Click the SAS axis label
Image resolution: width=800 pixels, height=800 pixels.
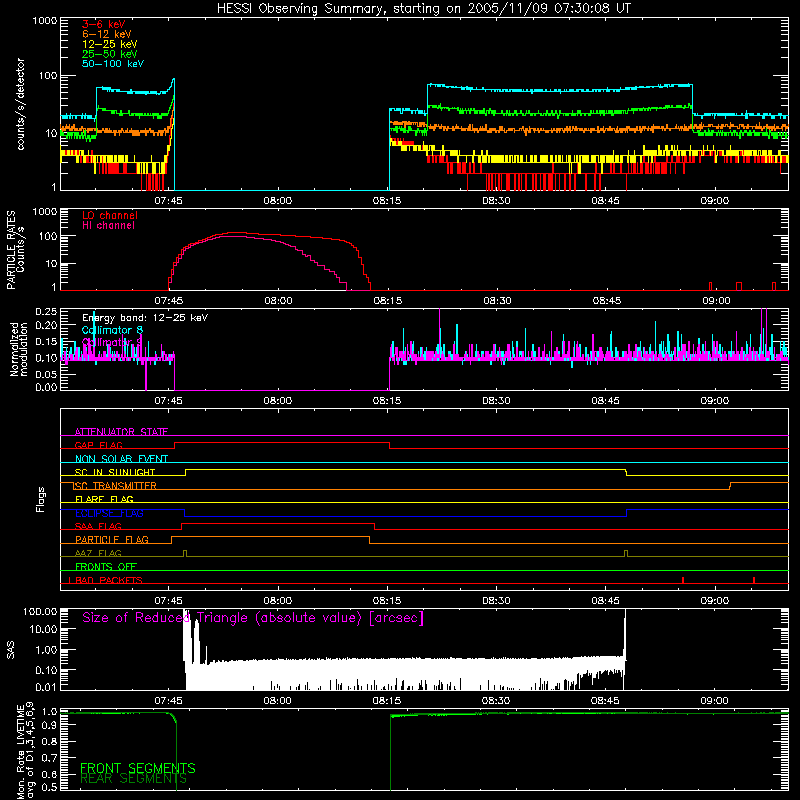pos(10,650)
